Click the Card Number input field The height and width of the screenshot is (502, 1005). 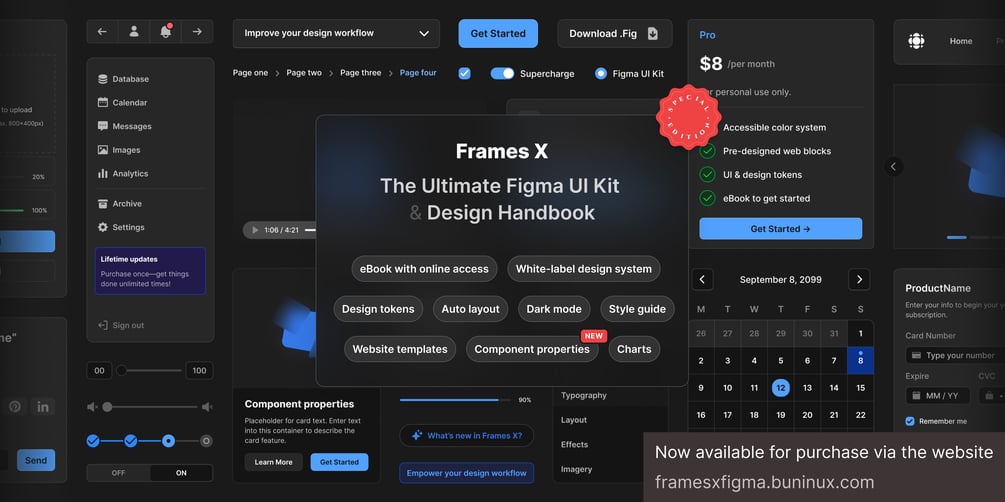pos(955,355)
